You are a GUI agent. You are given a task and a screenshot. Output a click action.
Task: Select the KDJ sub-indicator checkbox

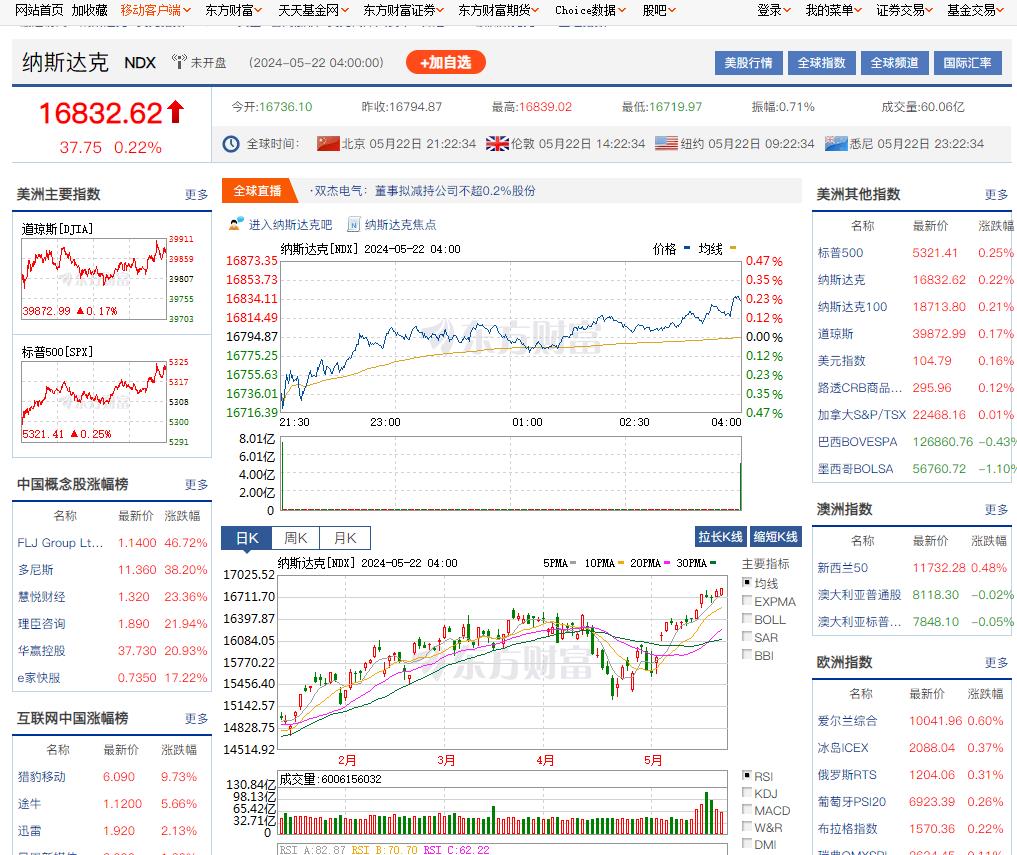(747, 793)
